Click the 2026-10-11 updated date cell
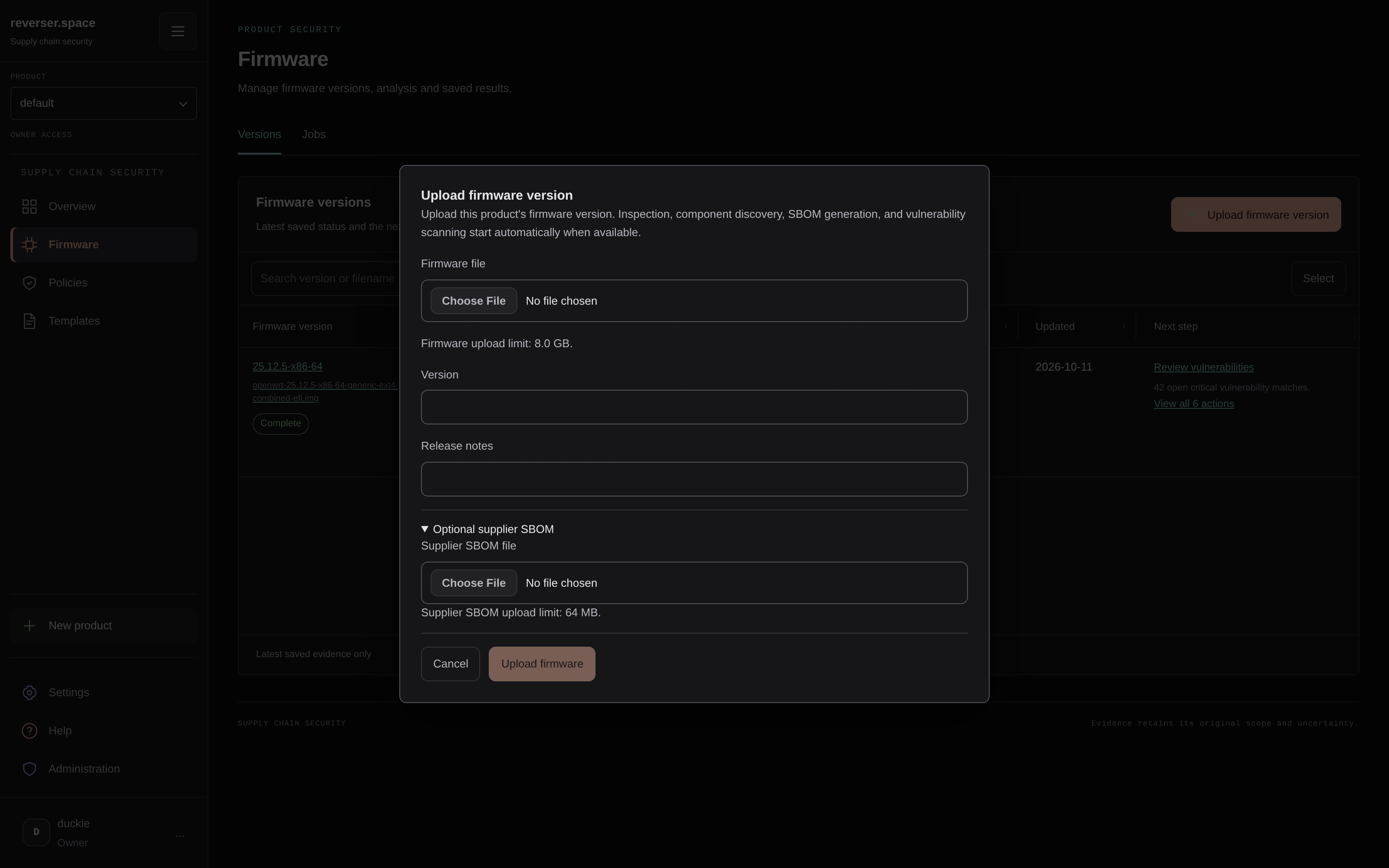 (1063, 368)
